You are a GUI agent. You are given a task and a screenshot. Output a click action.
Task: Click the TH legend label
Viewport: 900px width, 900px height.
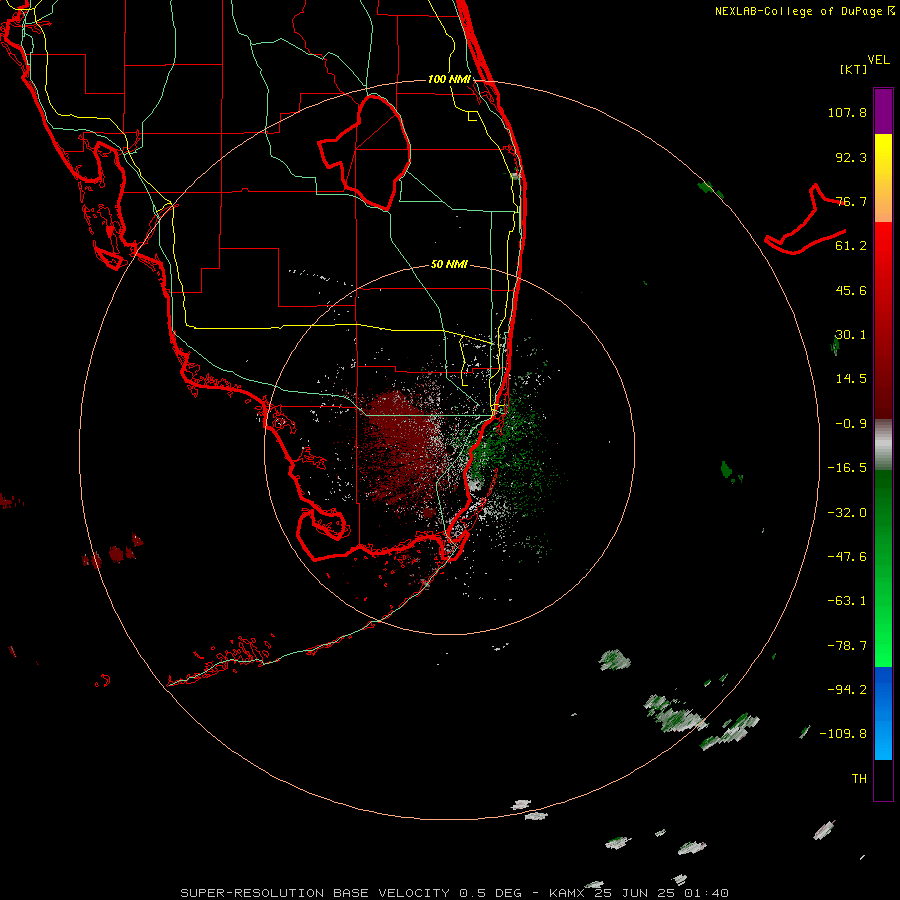point(859,779)
